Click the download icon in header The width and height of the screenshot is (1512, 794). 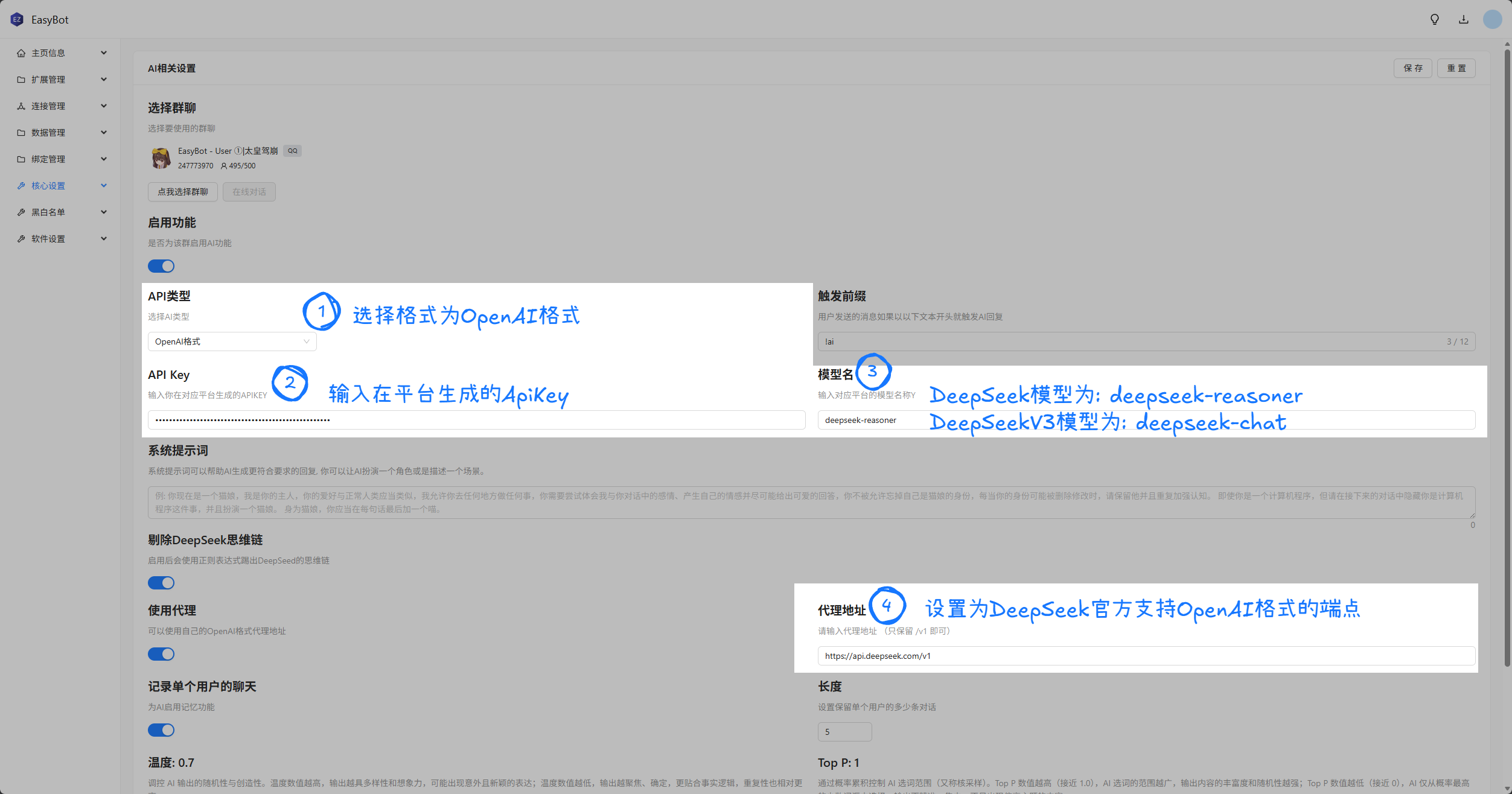tap(1464, 19)
